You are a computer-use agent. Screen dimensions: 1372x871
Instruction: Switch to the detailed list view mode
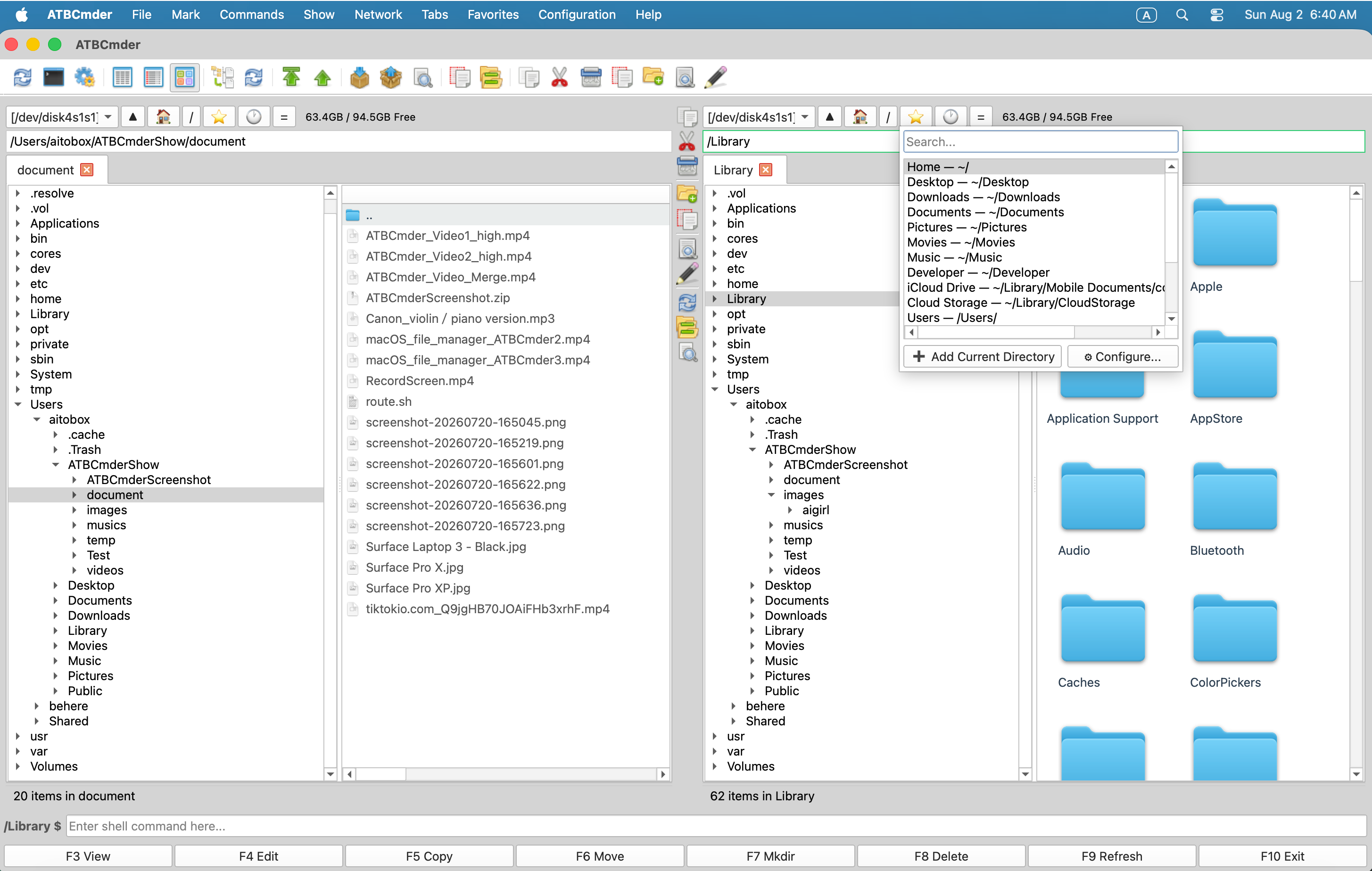(x=153, y=77)
